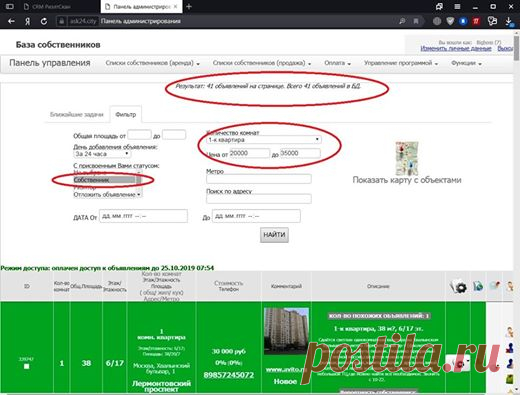Expand the 'Функции' menu
The height and width of the screenshot is (395, 520).
(466, 63)
